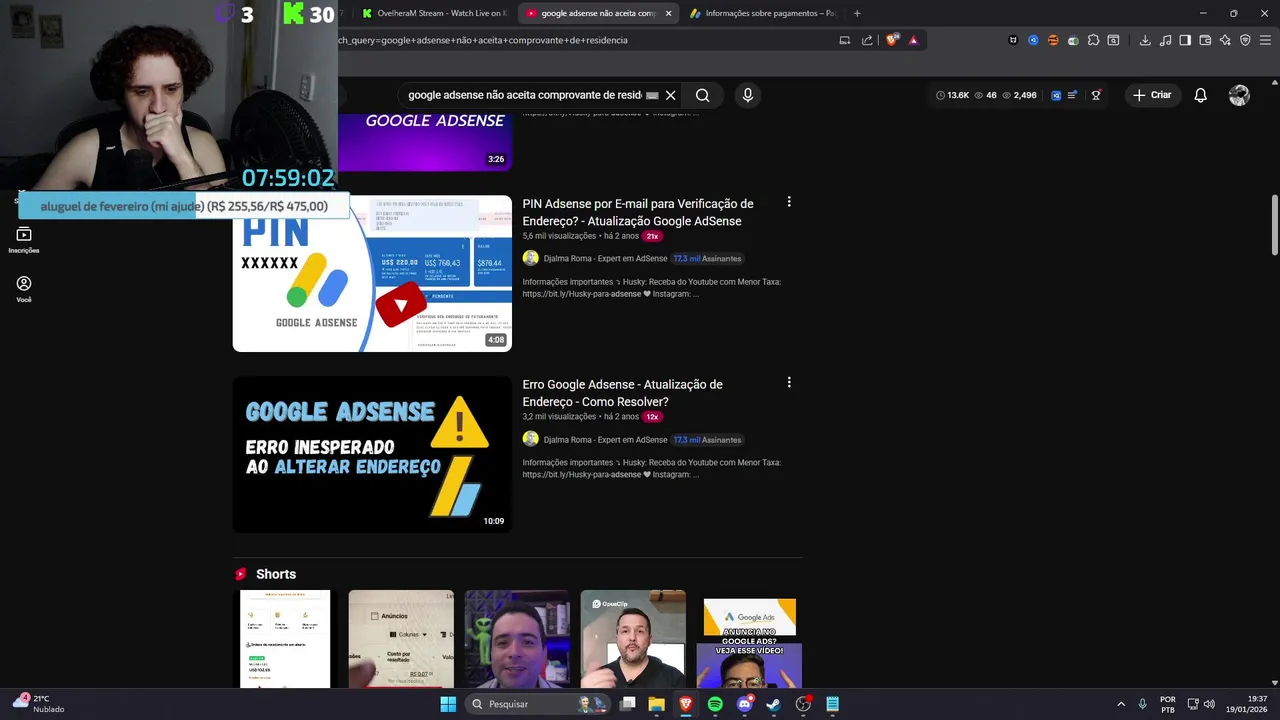The image size is (1280, 720).
Task: Open the PIN Adsense video thumbnail
Action: pos(372,273)
